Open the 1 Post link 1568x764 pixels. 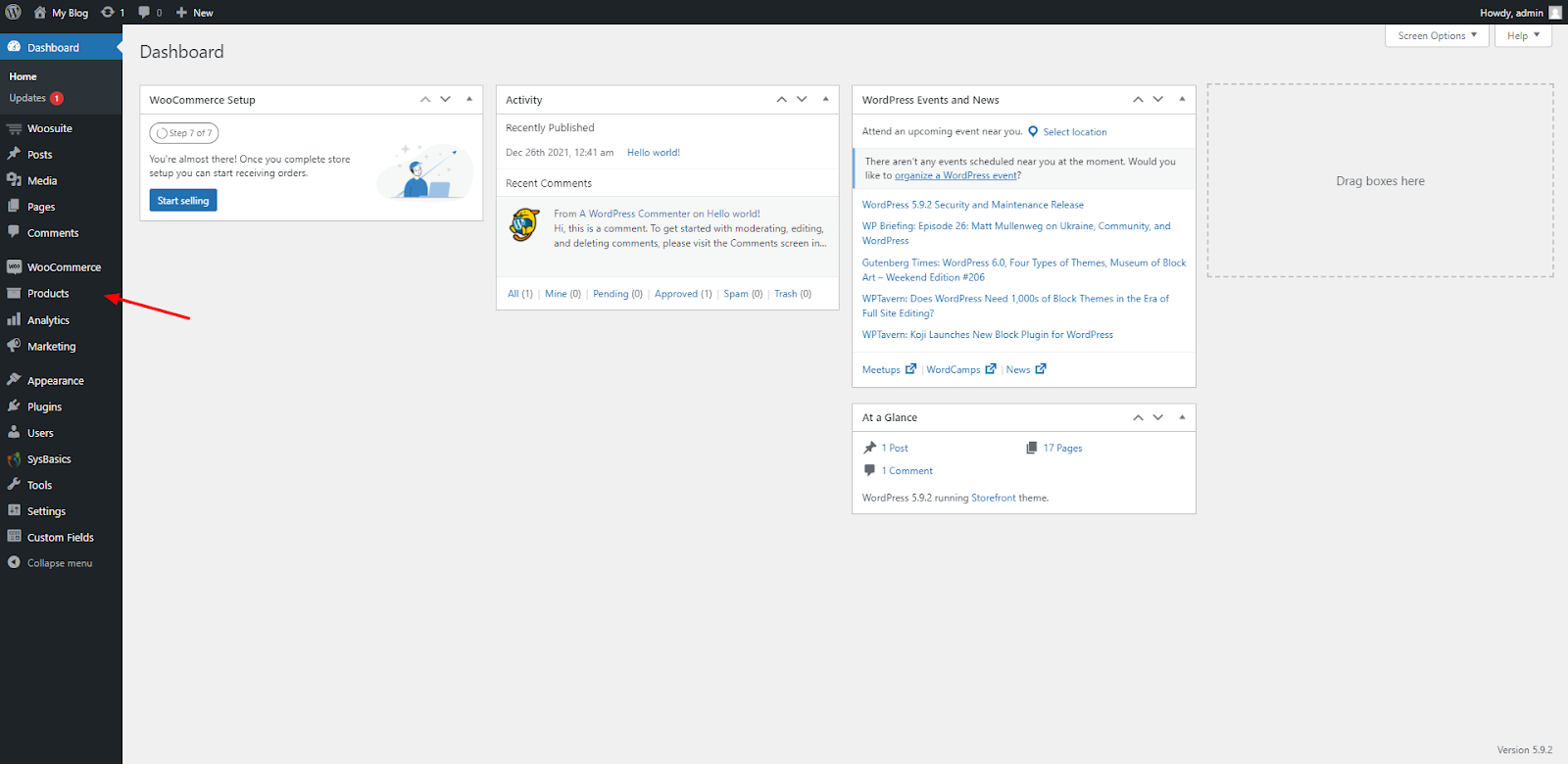(x=895, y=448)
